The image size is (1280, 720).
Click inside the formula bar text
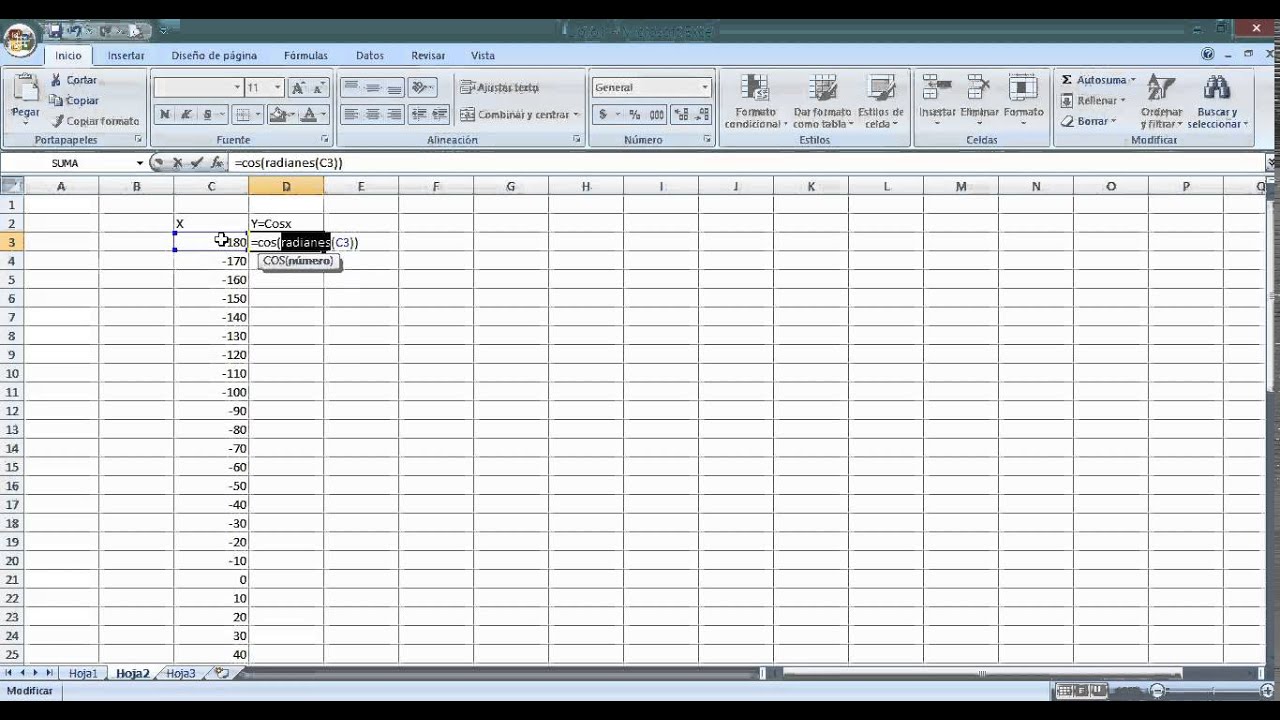289,162
